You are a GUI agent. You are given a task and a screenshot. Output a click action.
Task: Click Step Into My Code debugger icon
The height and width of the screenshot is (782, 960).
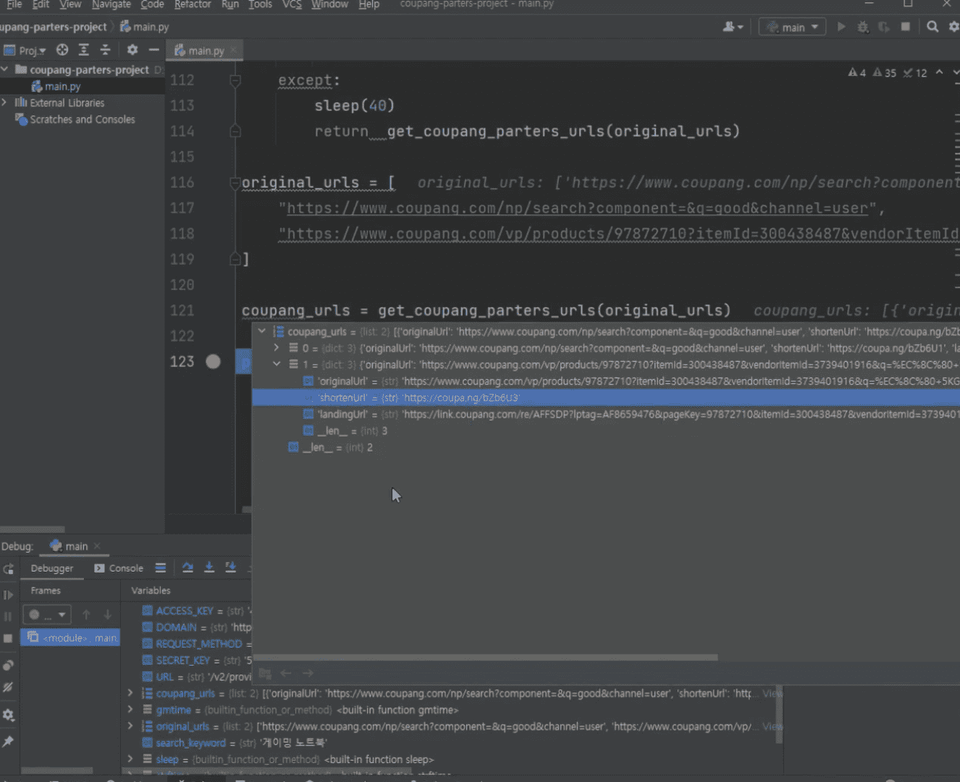coord(231,568)
